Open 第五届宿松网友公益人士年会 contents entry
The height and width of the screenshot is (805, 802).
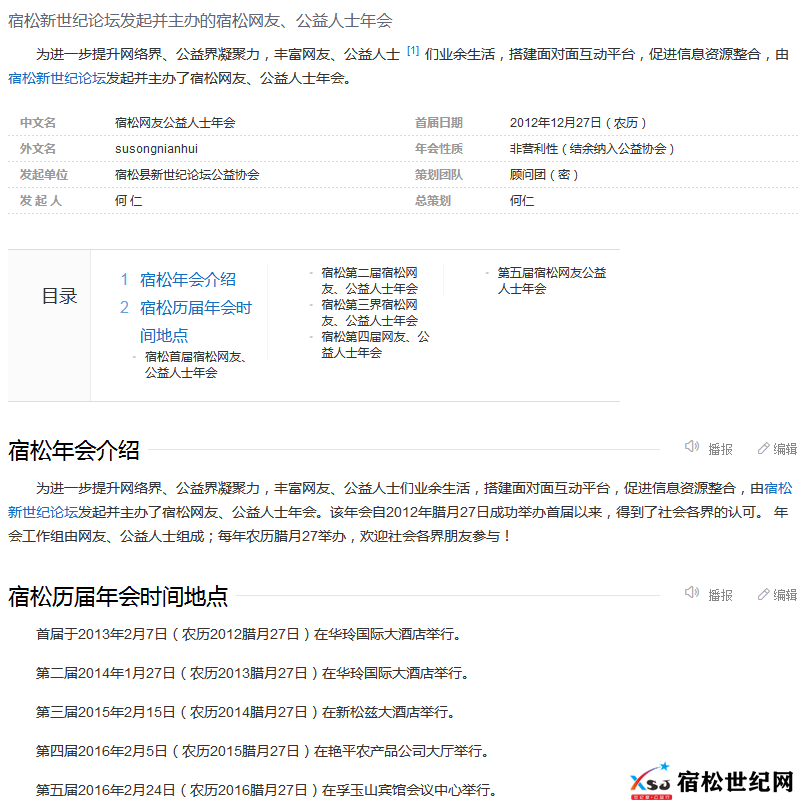(x=551, y=280)
